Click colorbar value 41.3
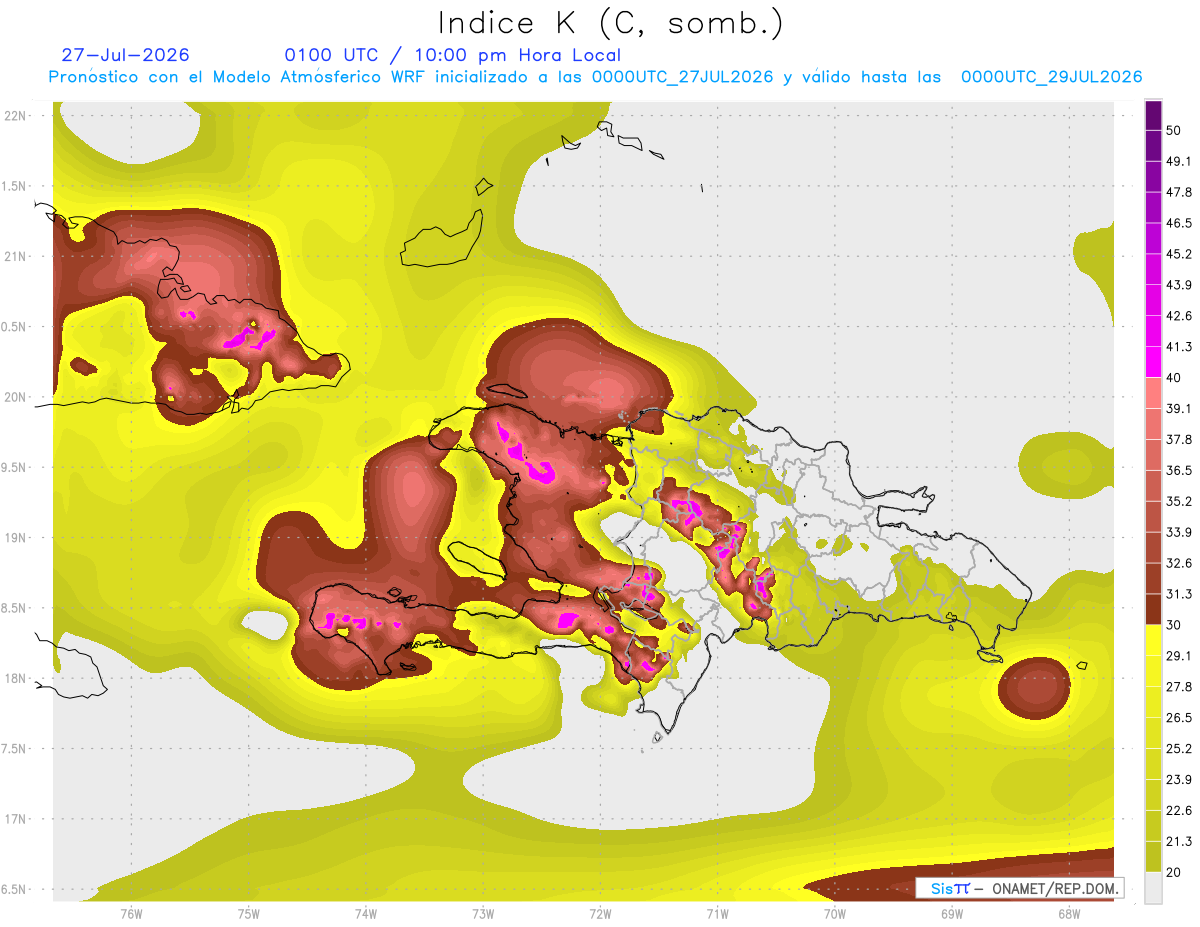 tap(1178, 347)
